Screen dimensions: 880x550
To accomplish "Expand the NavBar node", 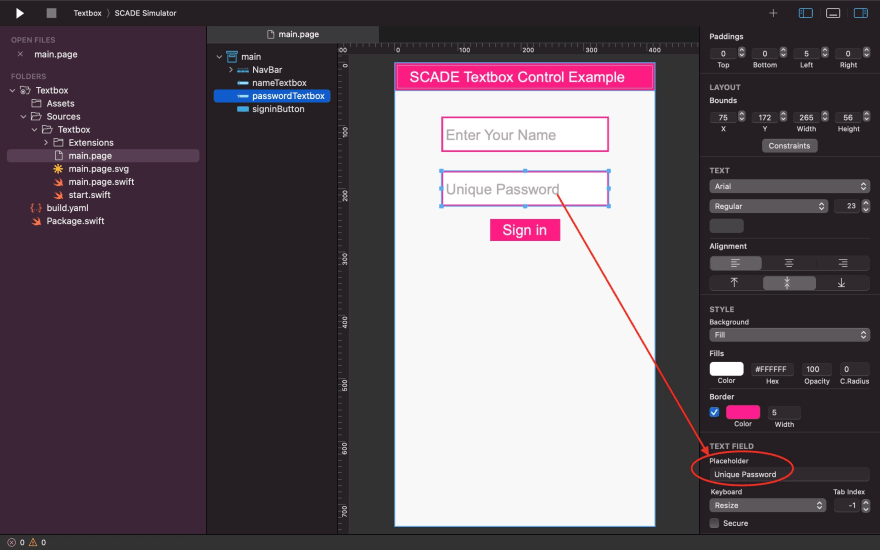I will 231,70.
